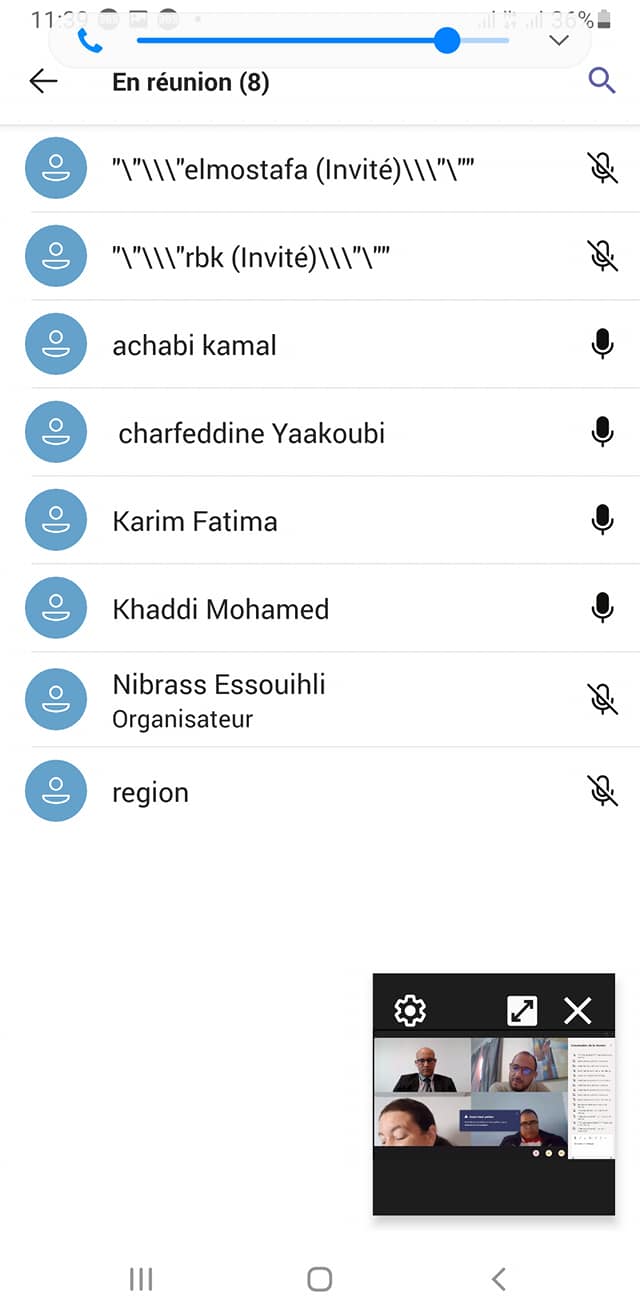Open participant search with magnifier icon
Viewport: 640px width, 1315px height.
tap(601, 81)
